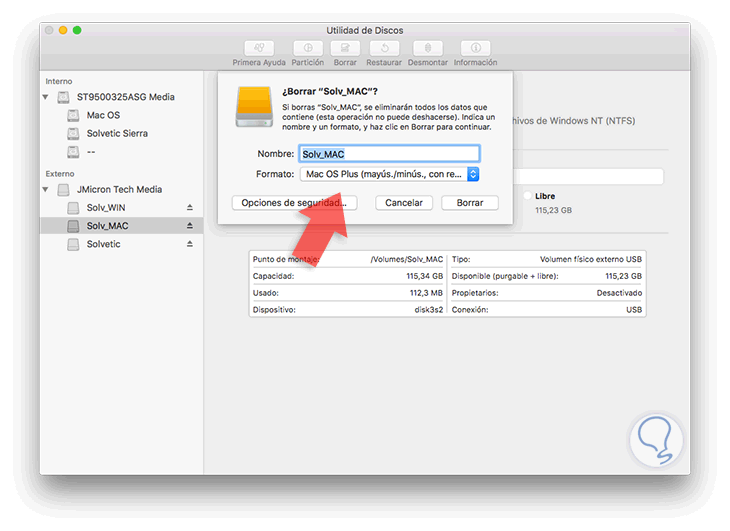Screen dimensions: 730x531
Task: Open the Partición toolbar tool
Action: [308, 48]
